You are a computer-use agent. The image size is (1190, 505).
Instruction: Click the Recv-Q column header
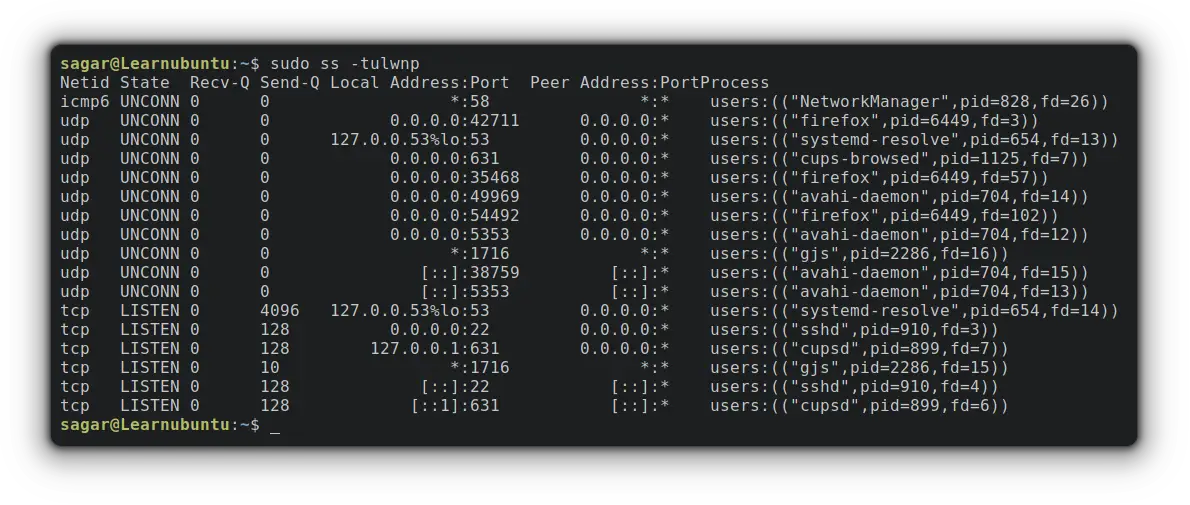tap(219, 82)
